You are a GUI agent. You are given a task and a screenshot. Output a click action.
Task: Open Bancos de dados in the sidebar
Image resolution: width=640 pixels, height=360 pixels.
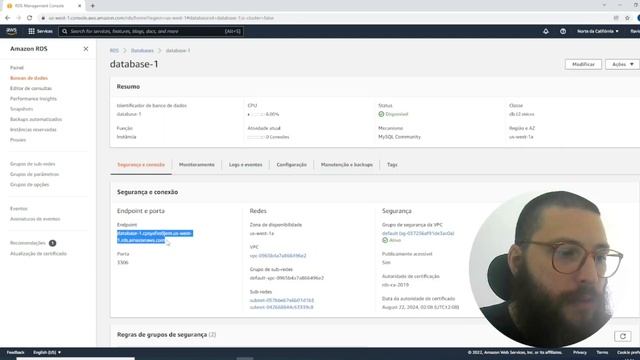29,78
